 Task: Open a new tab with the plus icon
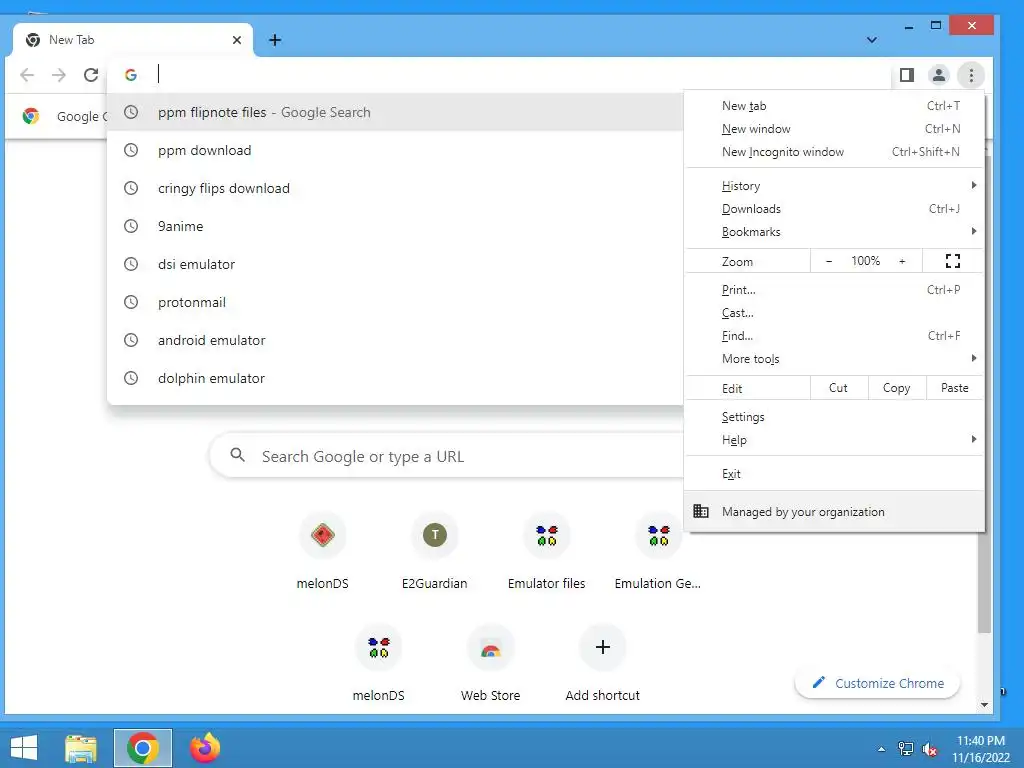pyautogui.click(x=275, y=40)
